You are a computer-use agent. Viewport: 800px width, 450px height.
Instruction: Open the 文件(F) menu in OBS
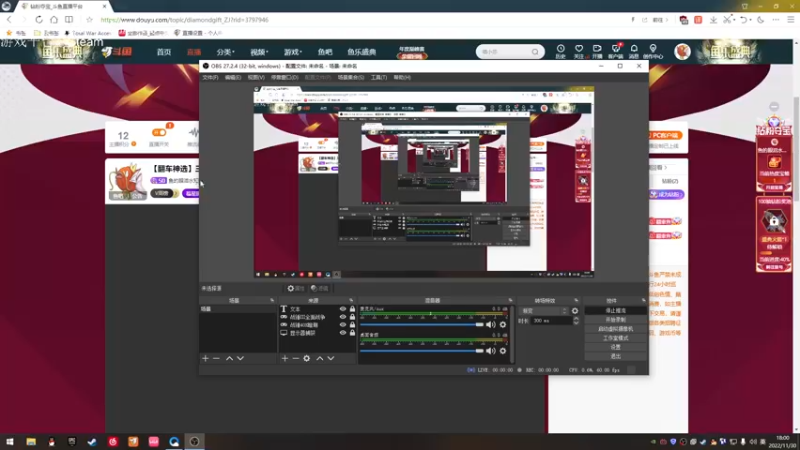(x=210, y=78)
